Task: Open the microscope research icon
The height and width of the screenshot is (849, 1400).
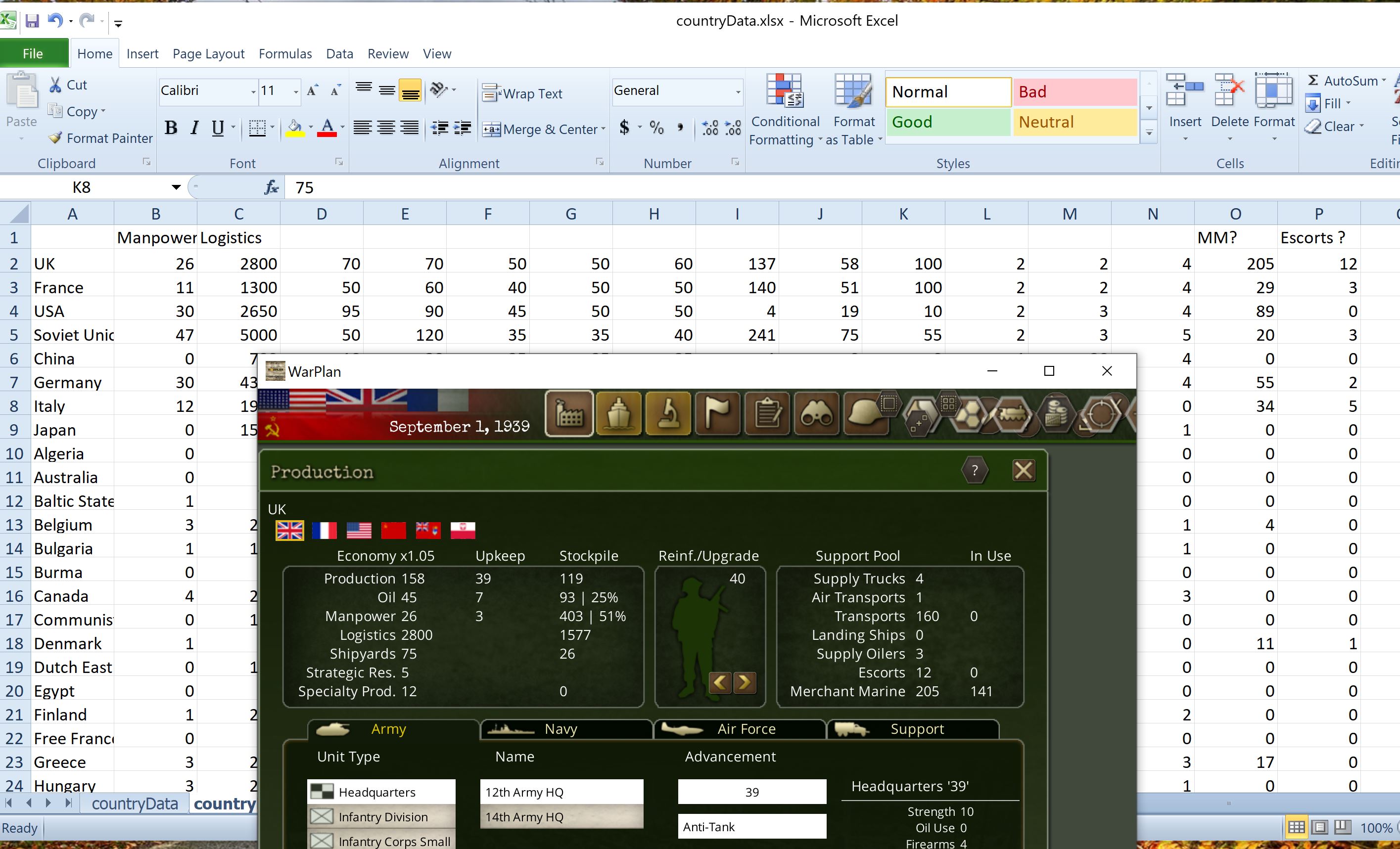Action: pos(668,414)
